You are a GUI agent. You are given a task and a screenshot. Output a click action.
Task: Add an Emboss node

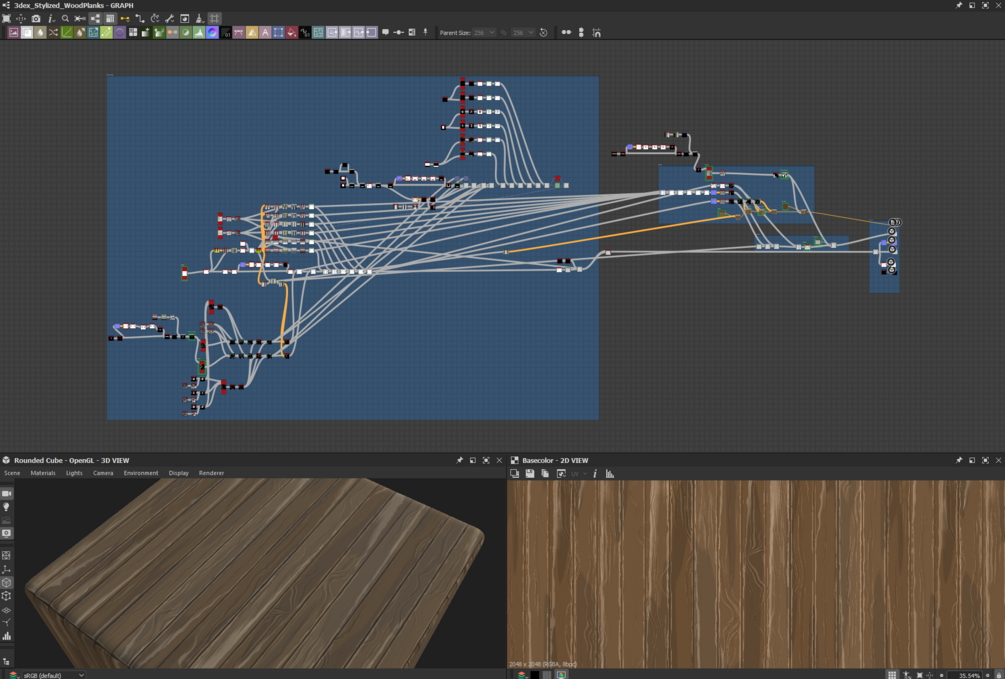(x=120, y=32)
